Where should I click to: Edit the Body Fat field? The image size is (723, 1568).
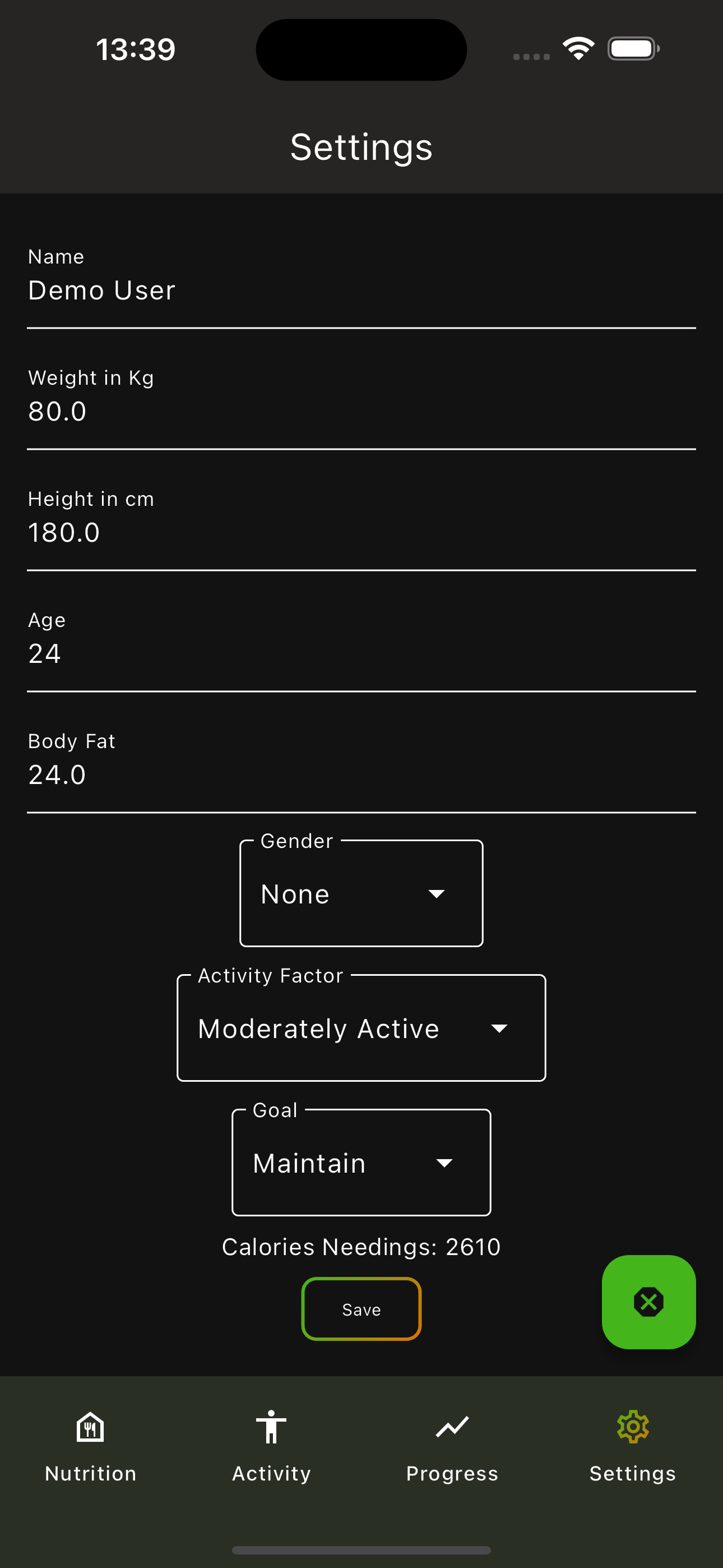361,764
